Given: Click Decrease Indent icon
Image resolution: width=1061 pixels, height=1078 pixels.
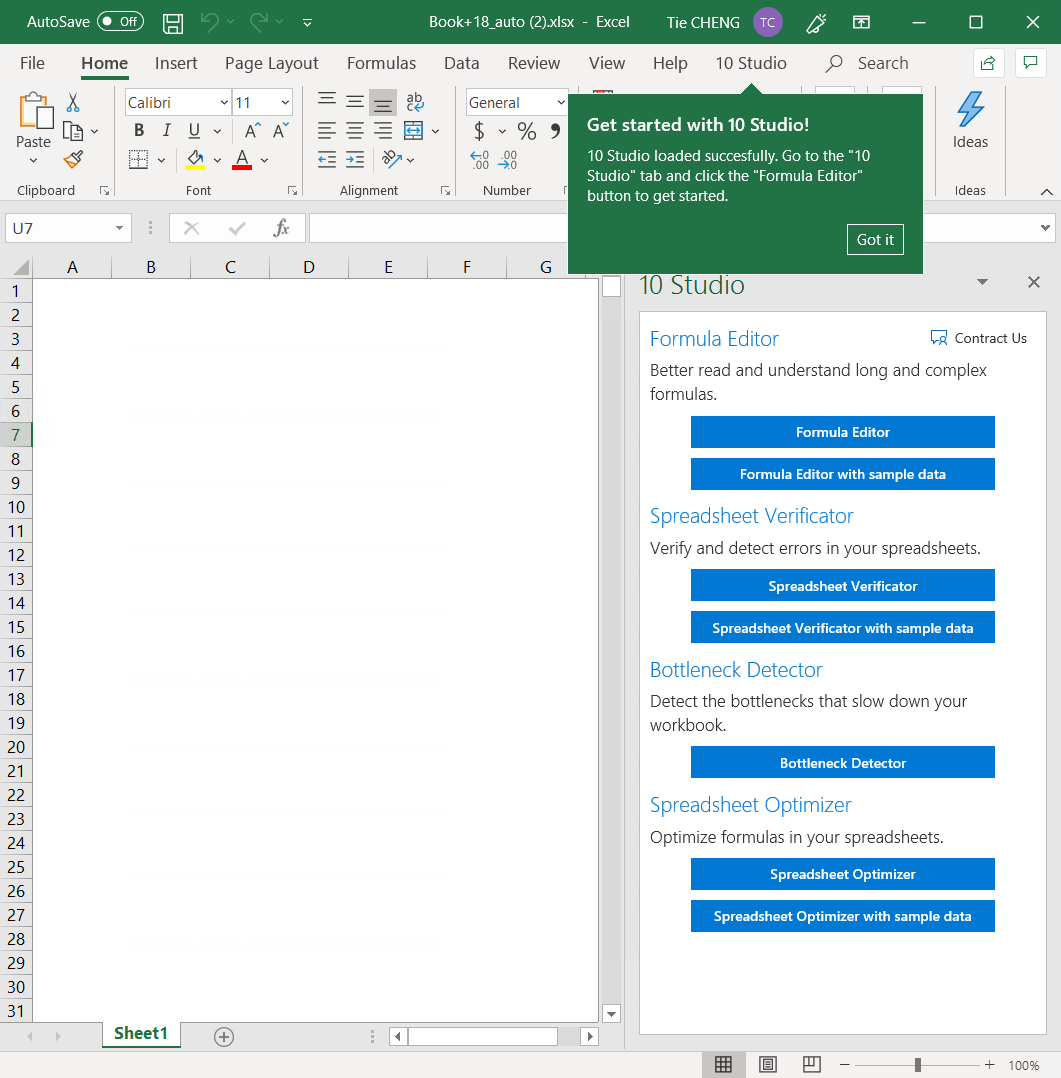Looking at the screenshot, I should coord(327,160).
